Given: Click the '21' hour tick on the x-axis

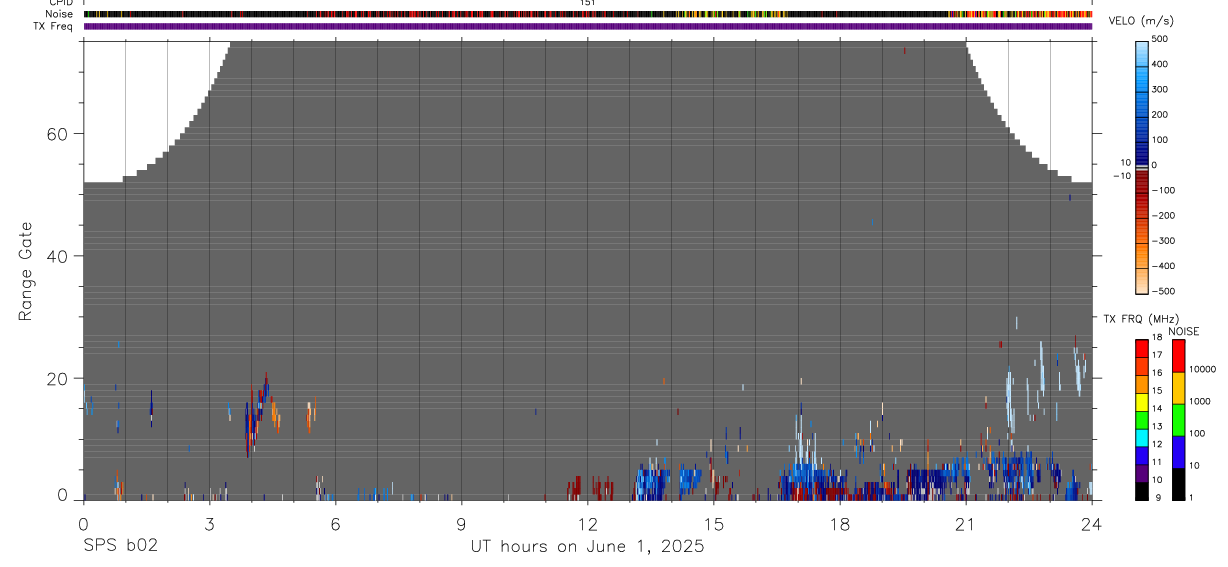Looking at the screenshot, I should point(966,523).
